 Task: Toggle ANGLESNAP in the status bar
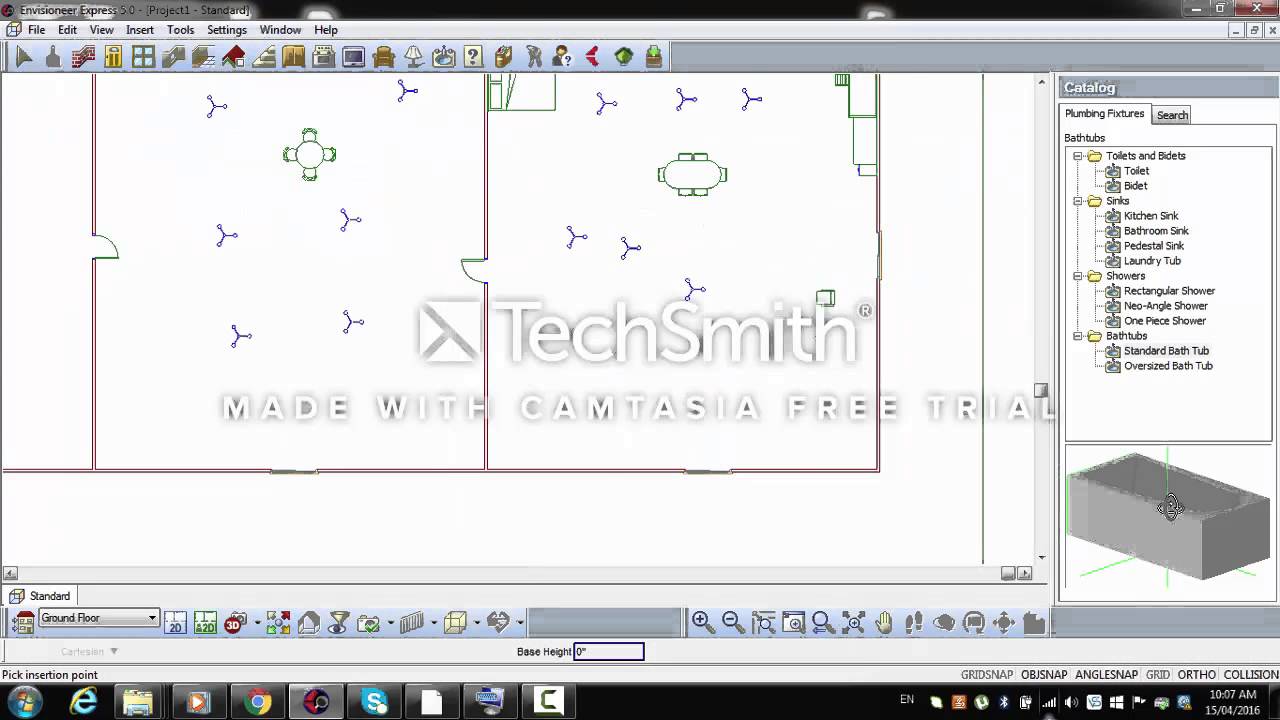coord(1107,675)
